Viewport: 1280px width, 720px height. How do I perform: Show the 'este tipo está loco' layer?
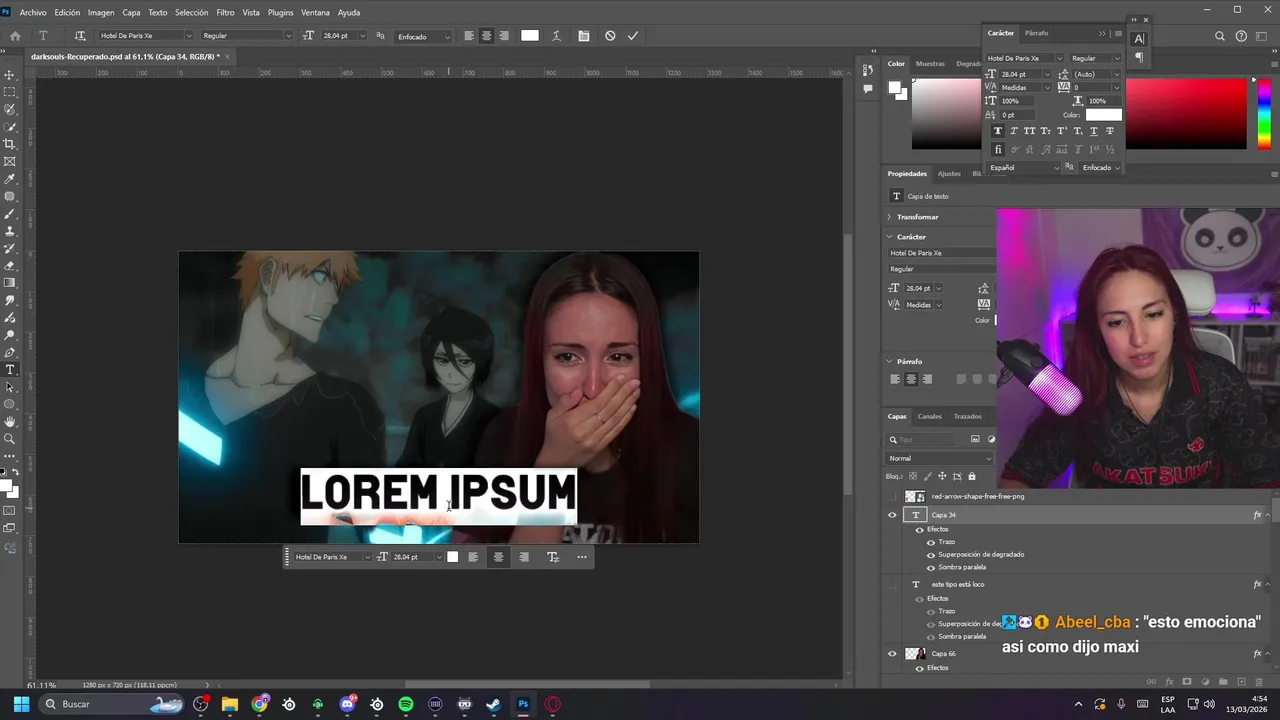pos(892,584)
